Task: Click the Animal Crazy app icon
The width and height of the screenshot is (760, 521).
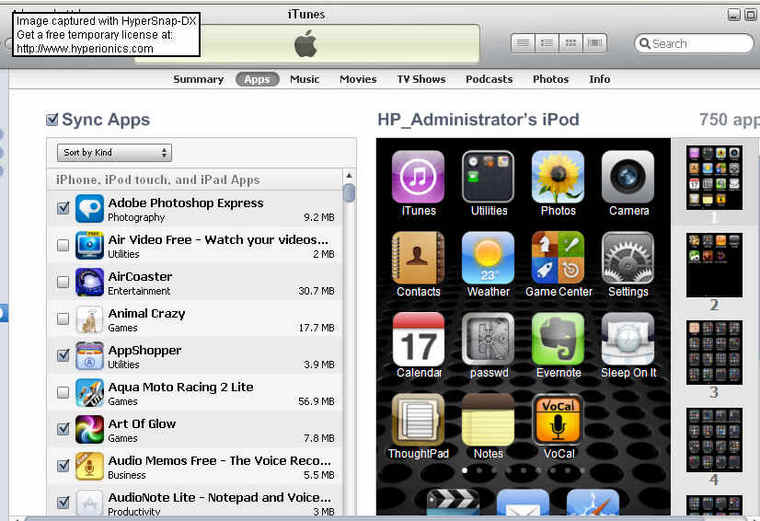Action: [90, 319]
